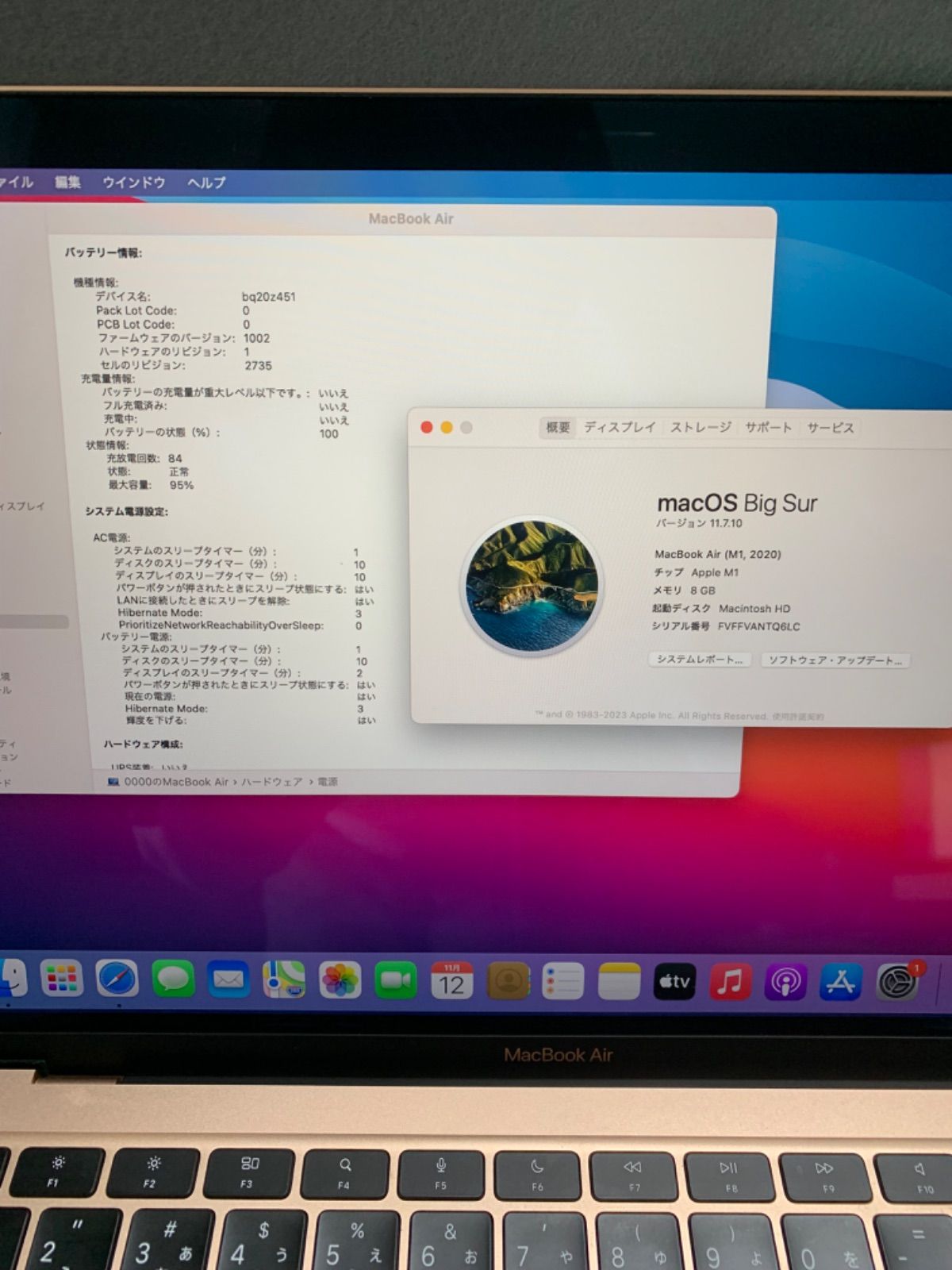Screen dimensions: 952x1270
Task: Click the システムレポート... button
Action: click(700, 660)
